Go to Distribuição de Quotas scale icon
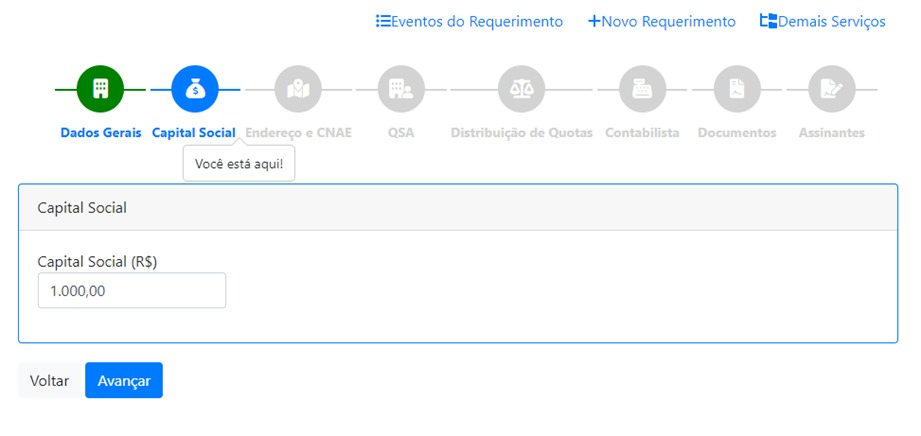Viewport: 921px width, 436px height. [521, 89]
